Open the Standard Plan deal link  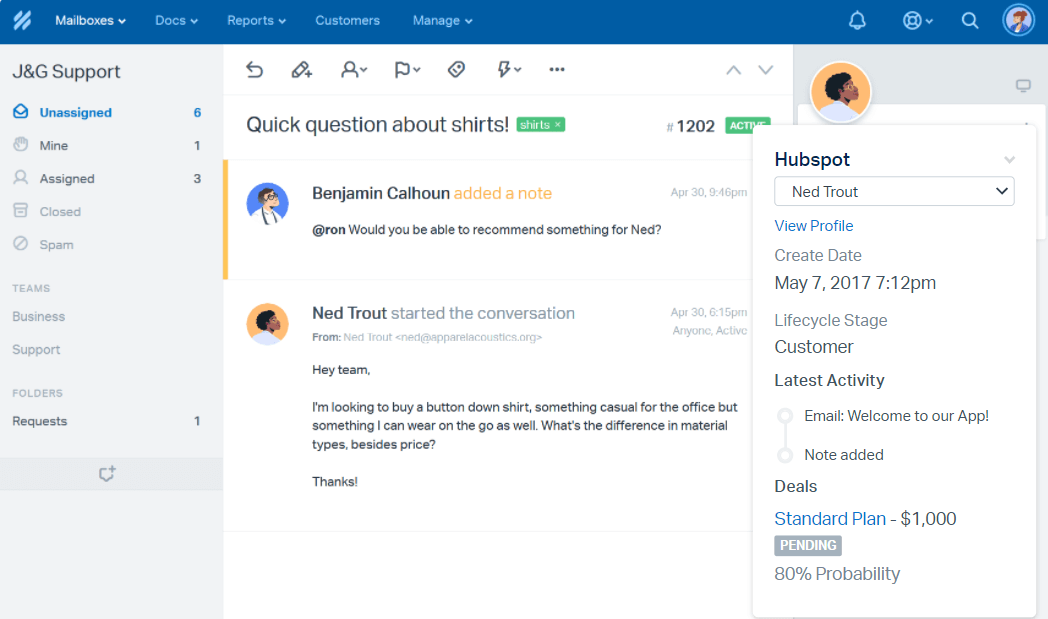(830, 519)
